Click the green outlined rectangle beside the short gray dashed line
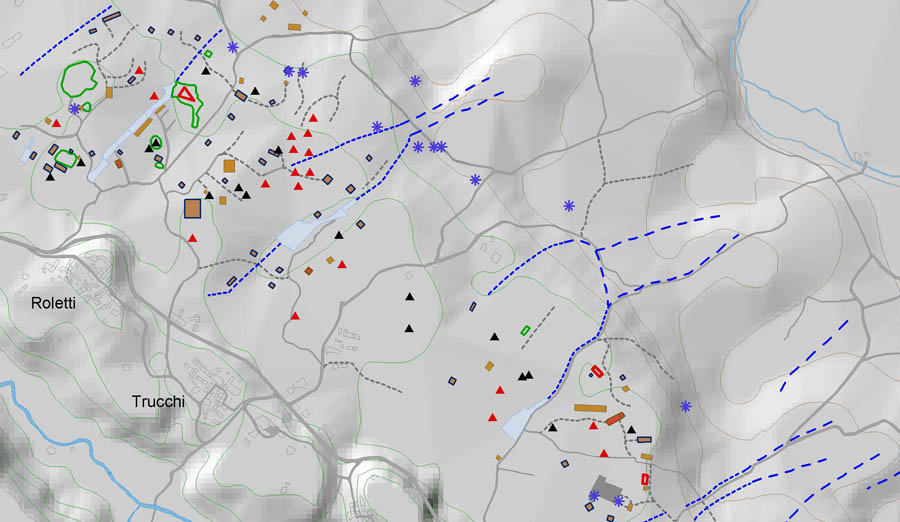Image resolution: width=900 pixels, height=522 pixels. pos(525,330)
